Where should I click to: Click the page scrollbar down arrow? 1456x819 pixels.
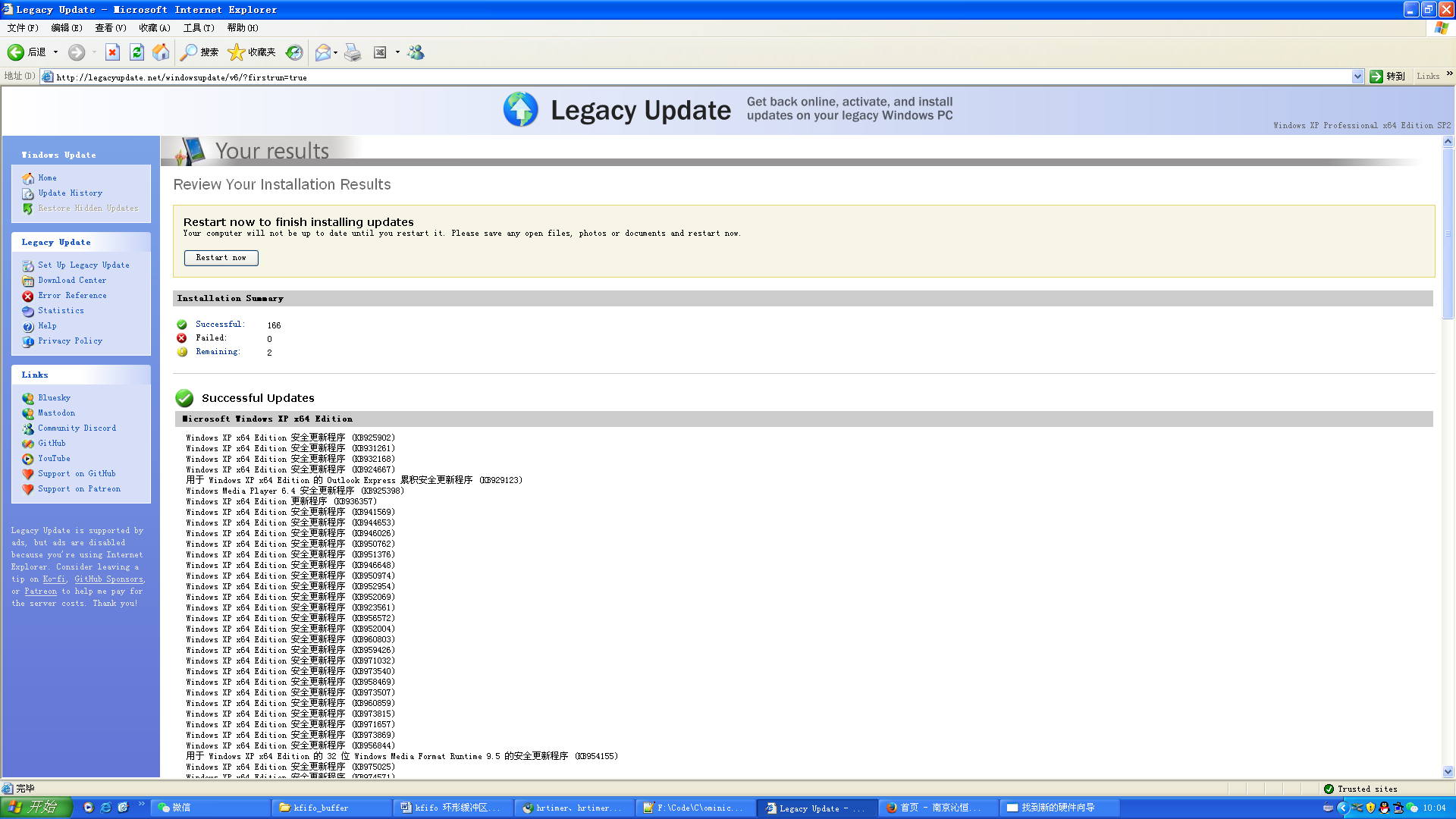pyautogui.click(x=1448, y=771)
